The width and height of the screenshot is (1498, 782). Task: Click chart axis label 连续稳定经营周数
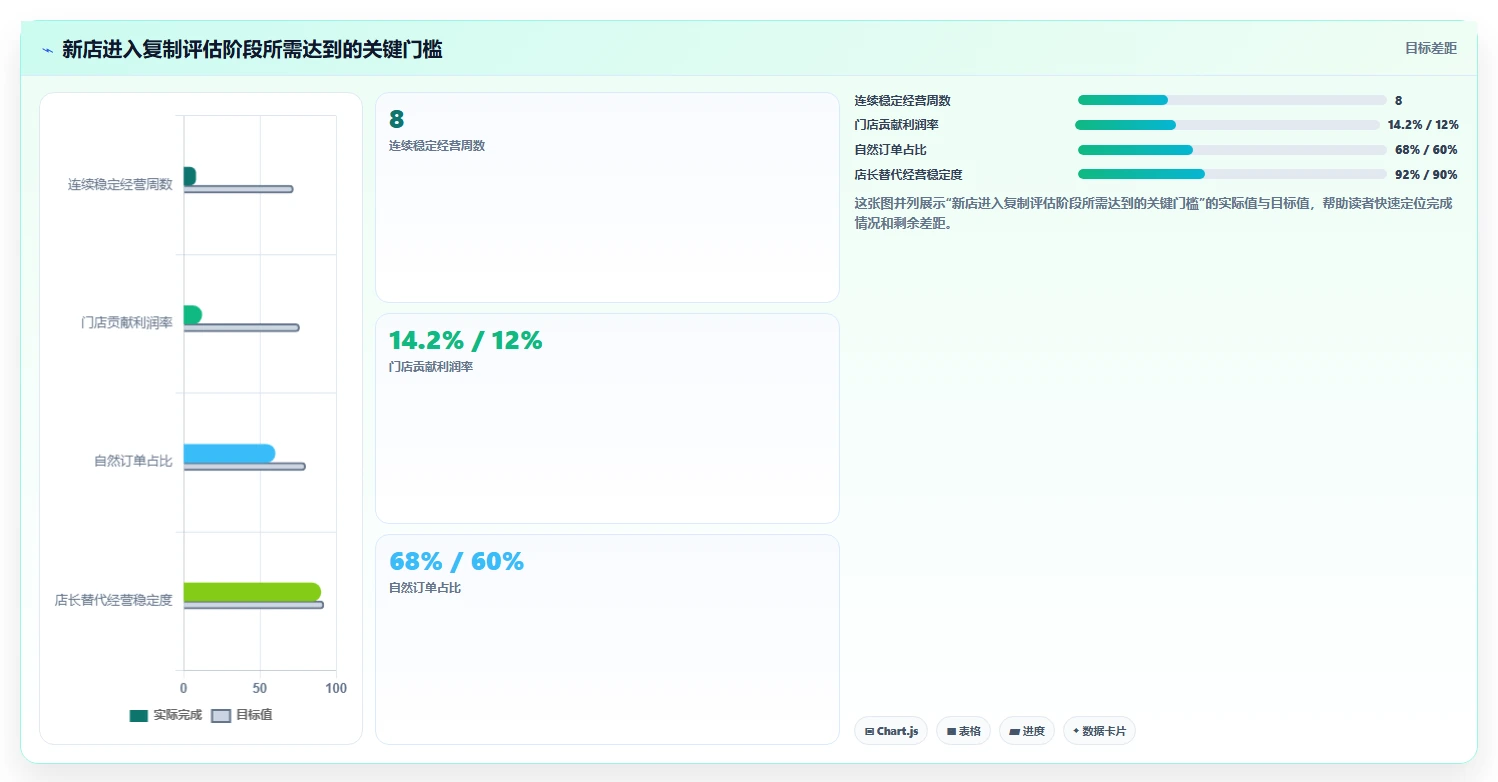(120, 184)
